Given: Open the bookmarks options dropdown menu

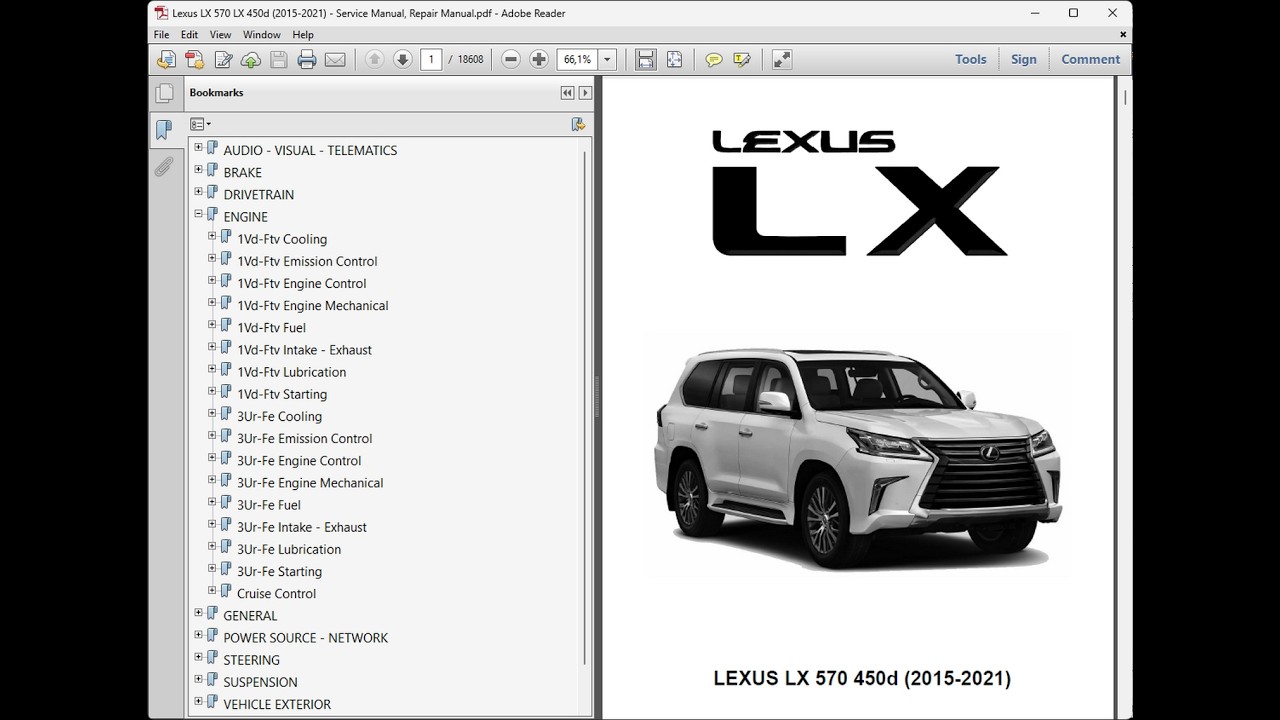Looking at the screenshot, I should [200, 124].
